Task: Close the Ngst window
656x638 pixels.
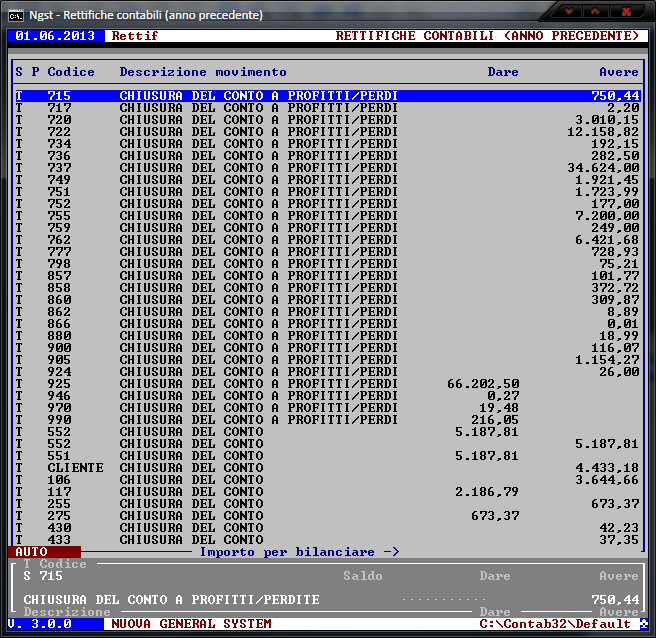Action: [x=627, y=12]
